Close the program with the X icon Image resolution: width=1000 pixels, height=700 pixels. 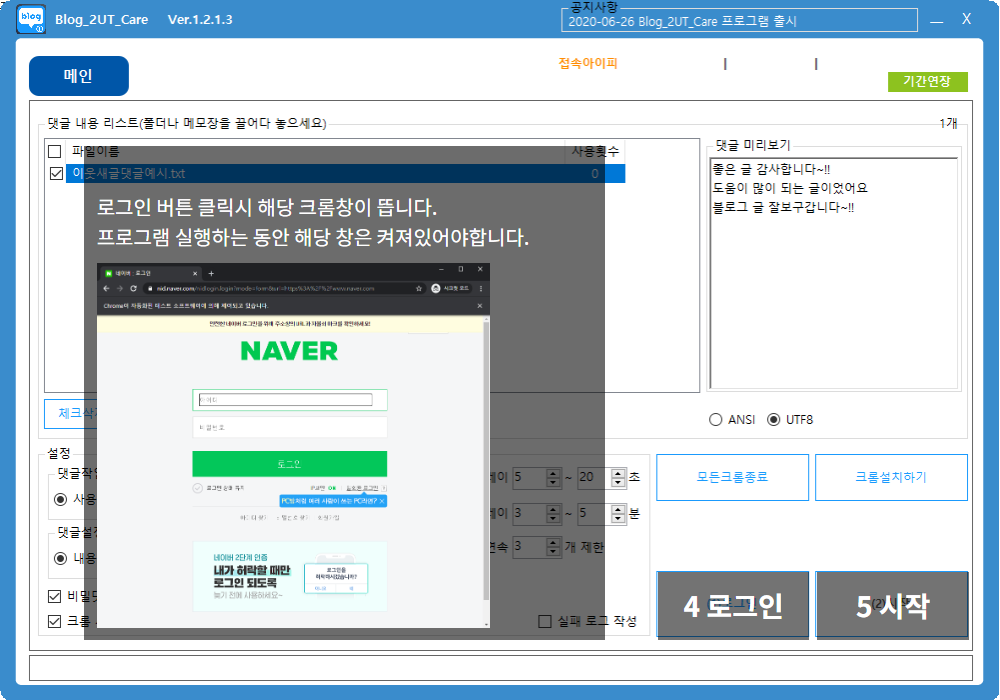[966, 19]
